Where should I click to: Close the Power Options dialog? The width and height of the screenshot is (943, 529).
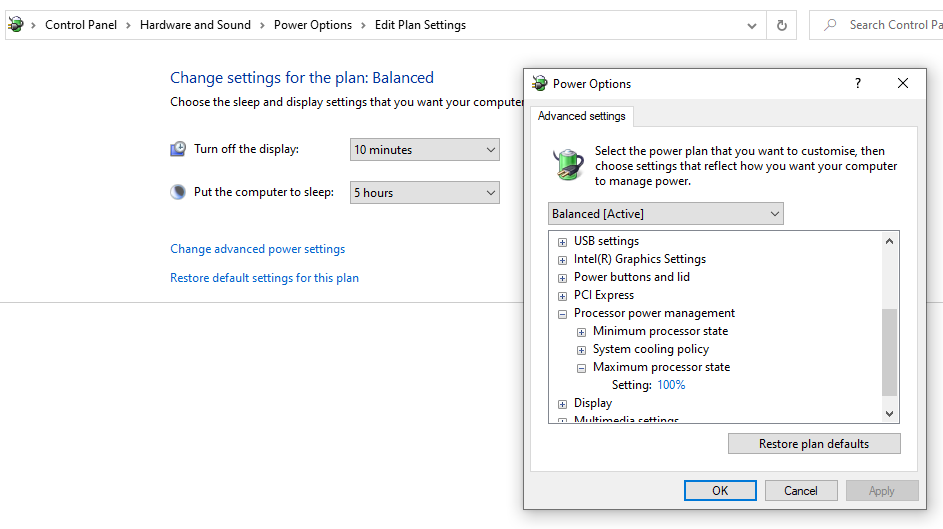pos(903,83)
